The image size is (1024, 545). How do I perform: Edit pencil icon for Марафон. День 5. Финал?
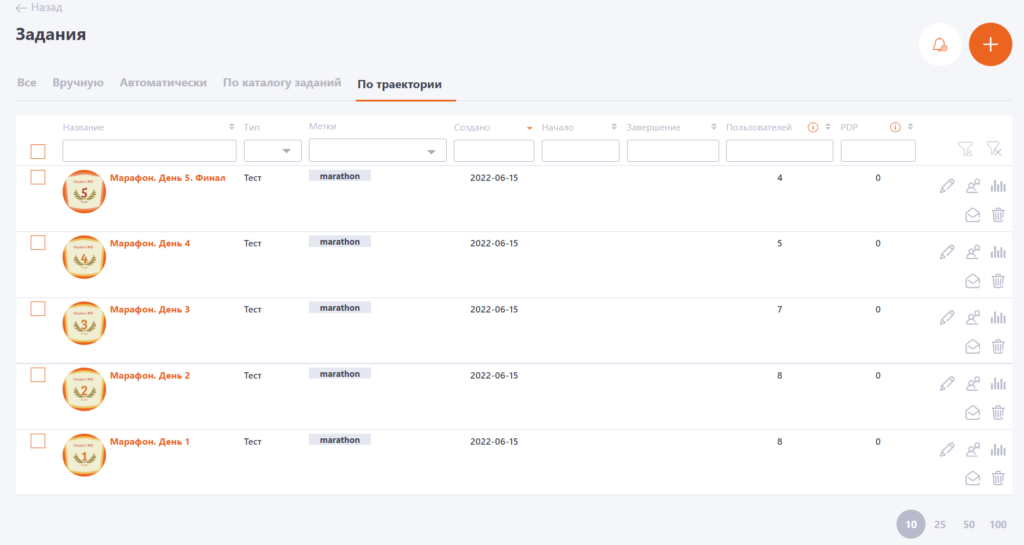947,186
